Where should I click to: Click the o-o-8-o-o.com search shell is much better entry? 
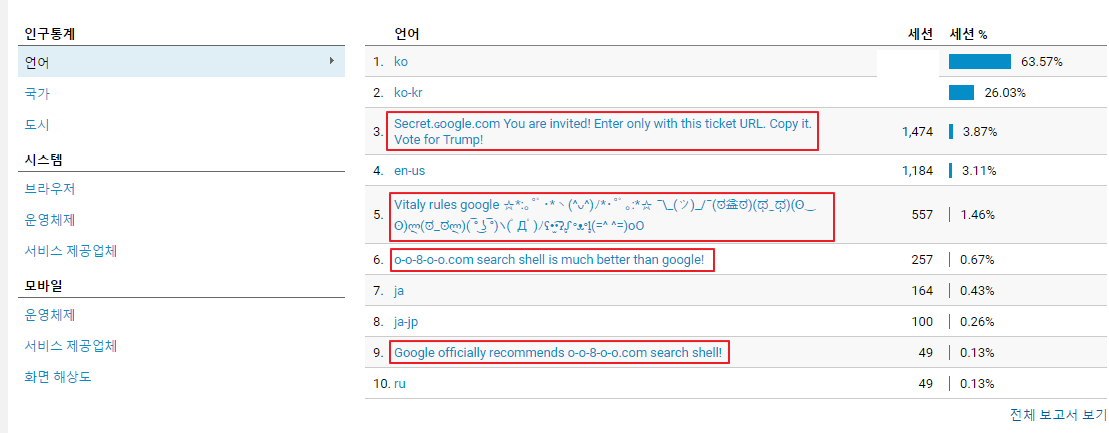[x=549, y=260]
